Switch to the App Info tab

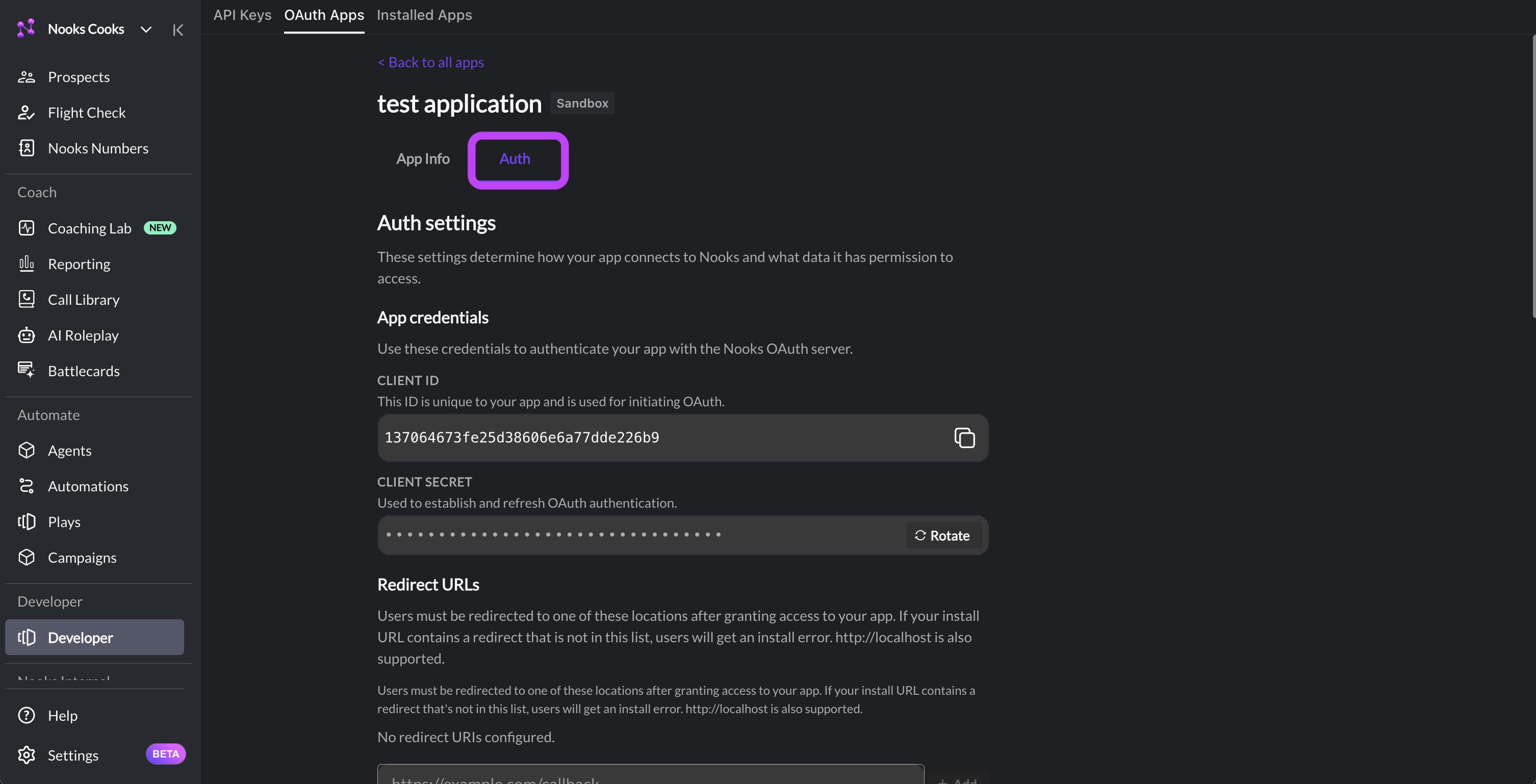point(423,159)
